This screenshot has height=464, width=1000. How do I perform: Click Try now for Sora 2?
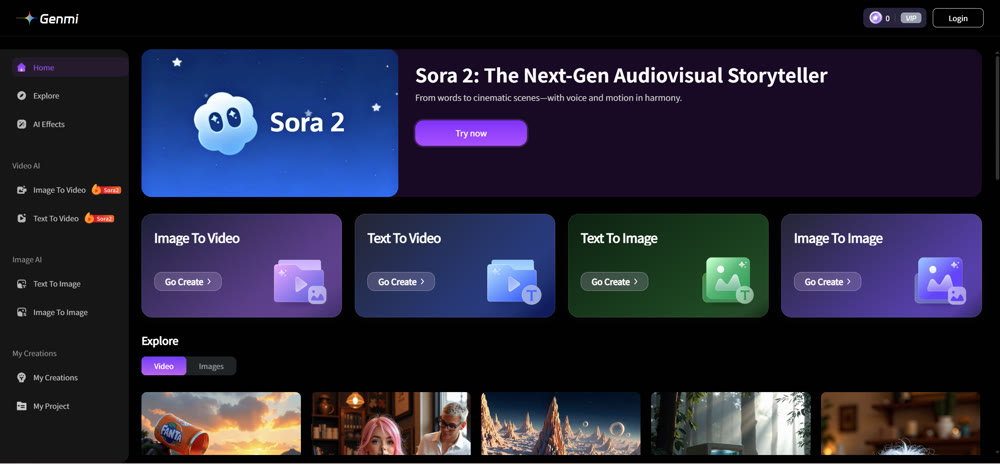click(x=471, y=133)
